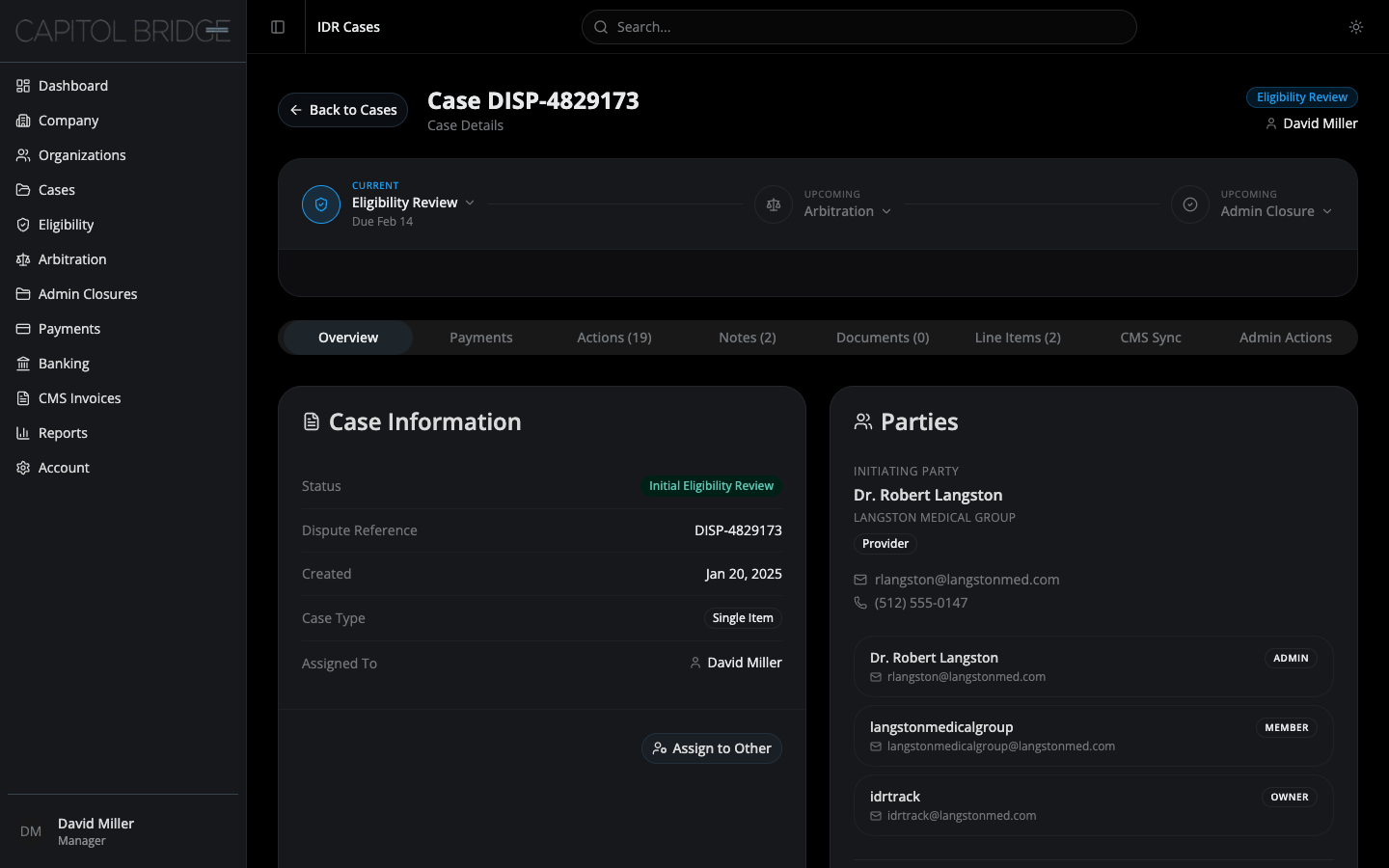Click the Eligibility shield icon in sidebar
The image size is (1389, 868).
23,225
